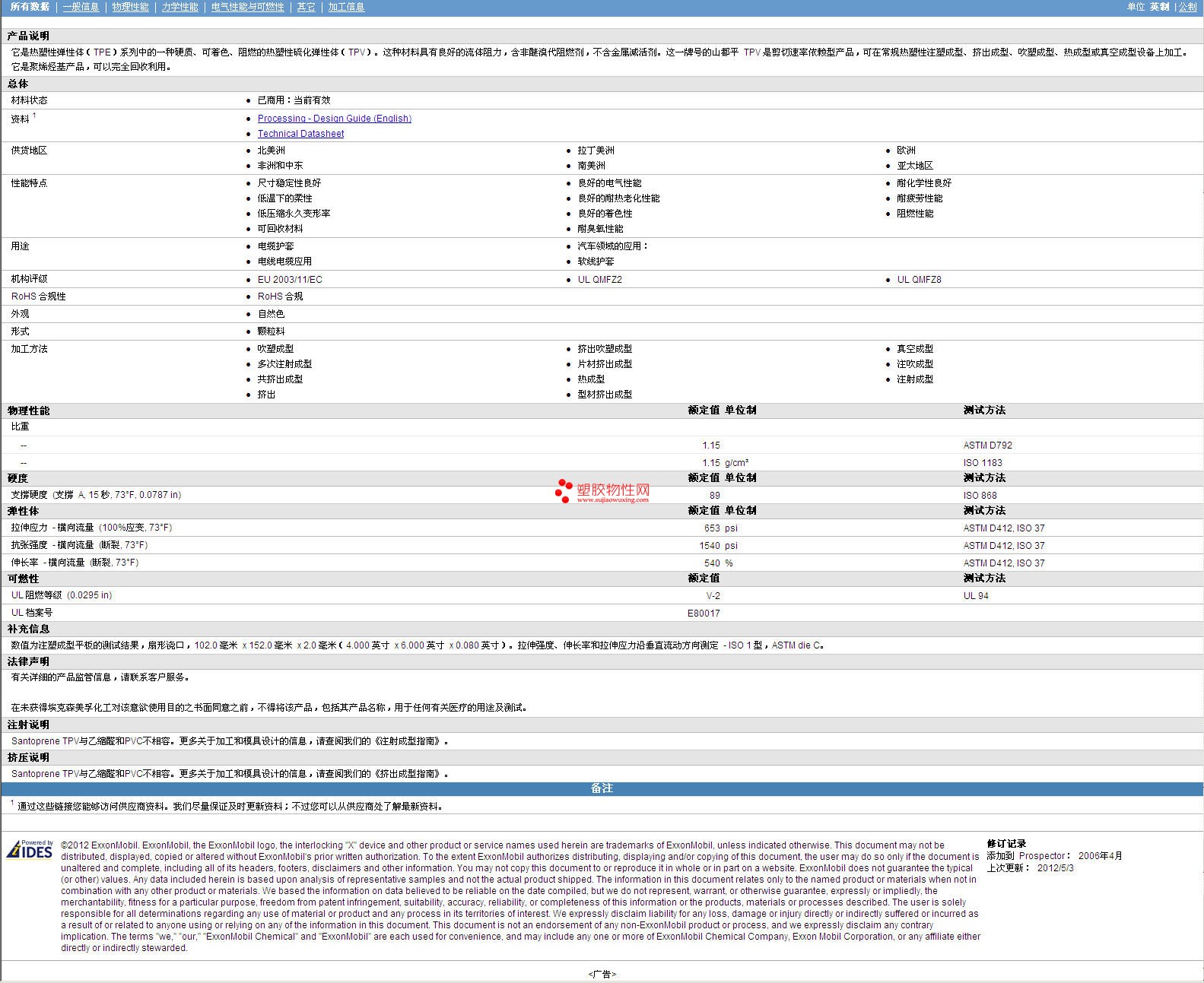Click the 北美洲 availability entry
The height and width of the screenshot is (983, 1204).
(271, 150)
